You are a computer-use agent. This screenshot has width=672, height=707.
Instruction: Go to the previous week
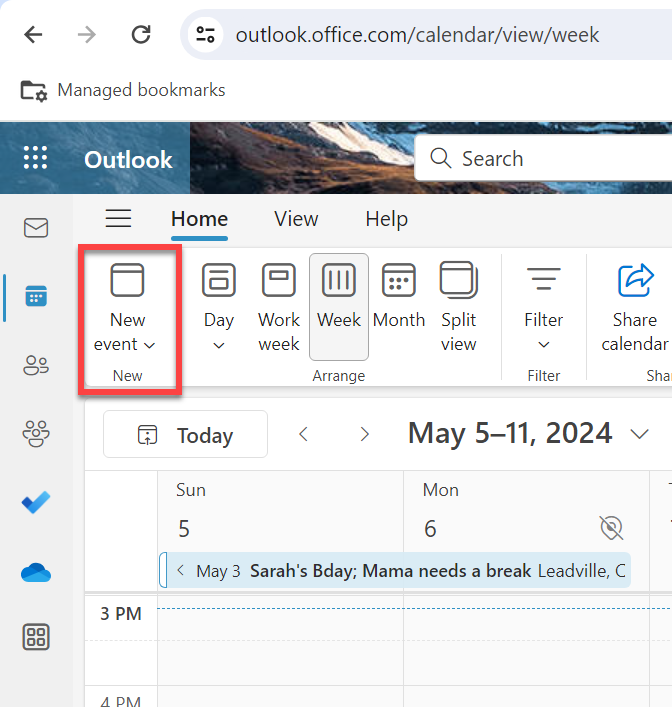pyautogui.click(x=304, y=434)
